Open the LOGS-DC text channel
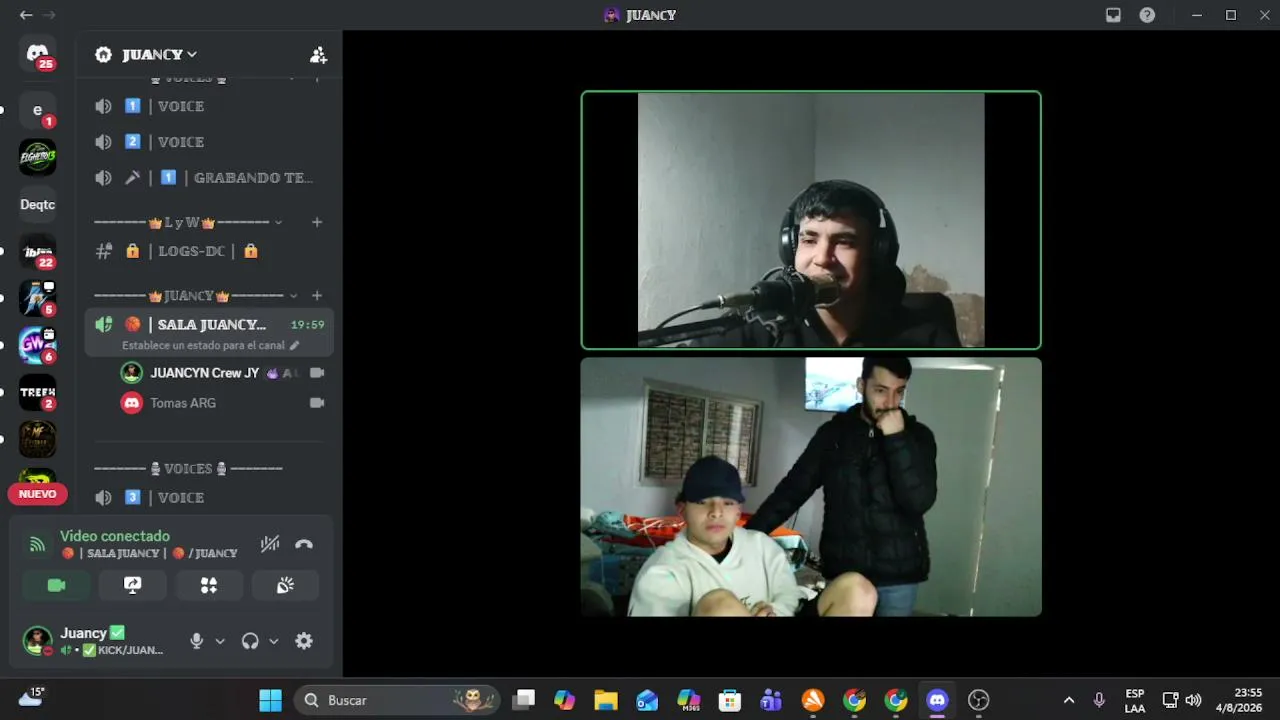Viewport: 1280px width, 720px height. coord(208,251)
